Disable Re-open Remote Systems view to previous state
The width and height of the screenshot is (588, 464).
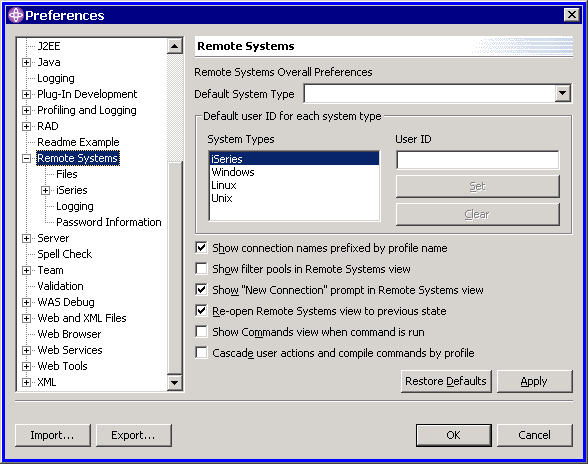tap(201, 311)
